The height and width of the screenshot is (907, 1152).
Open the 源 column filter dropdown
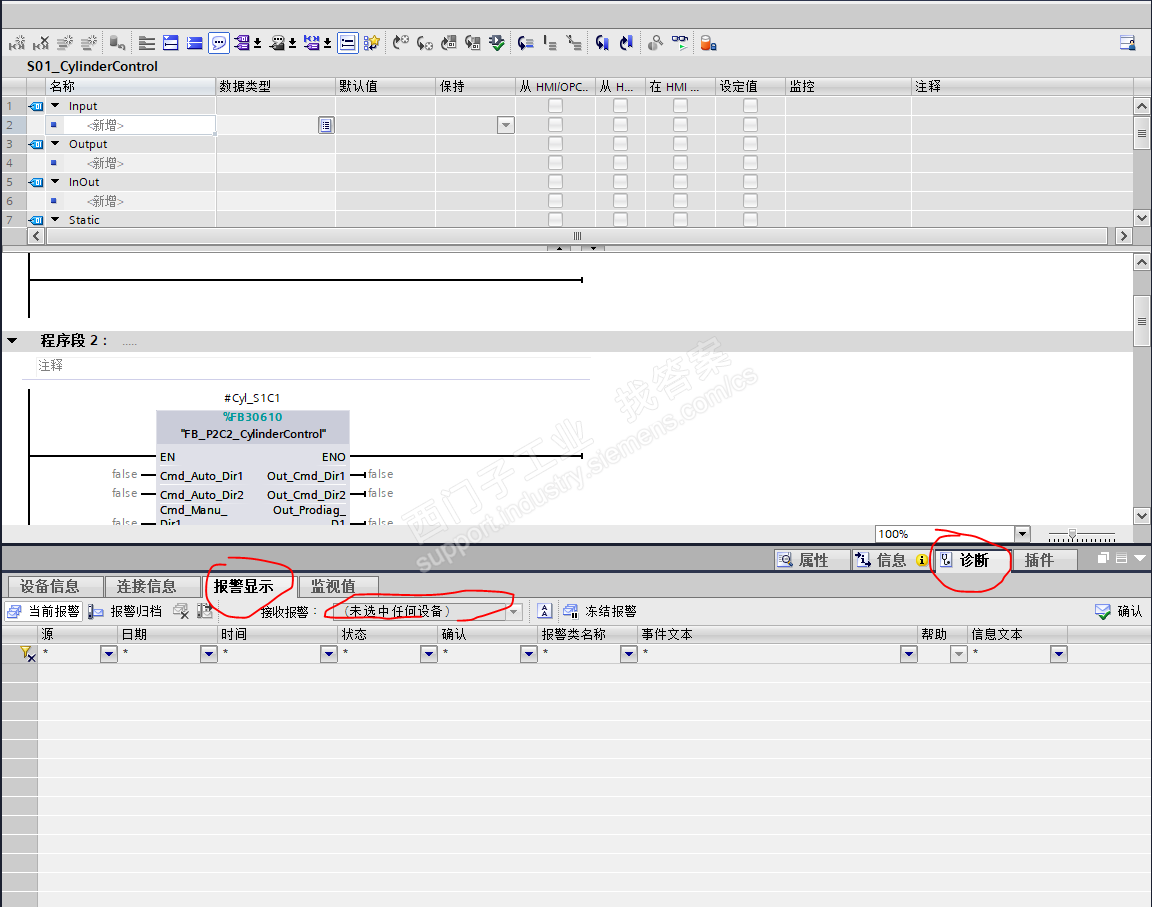coord(109,654)
